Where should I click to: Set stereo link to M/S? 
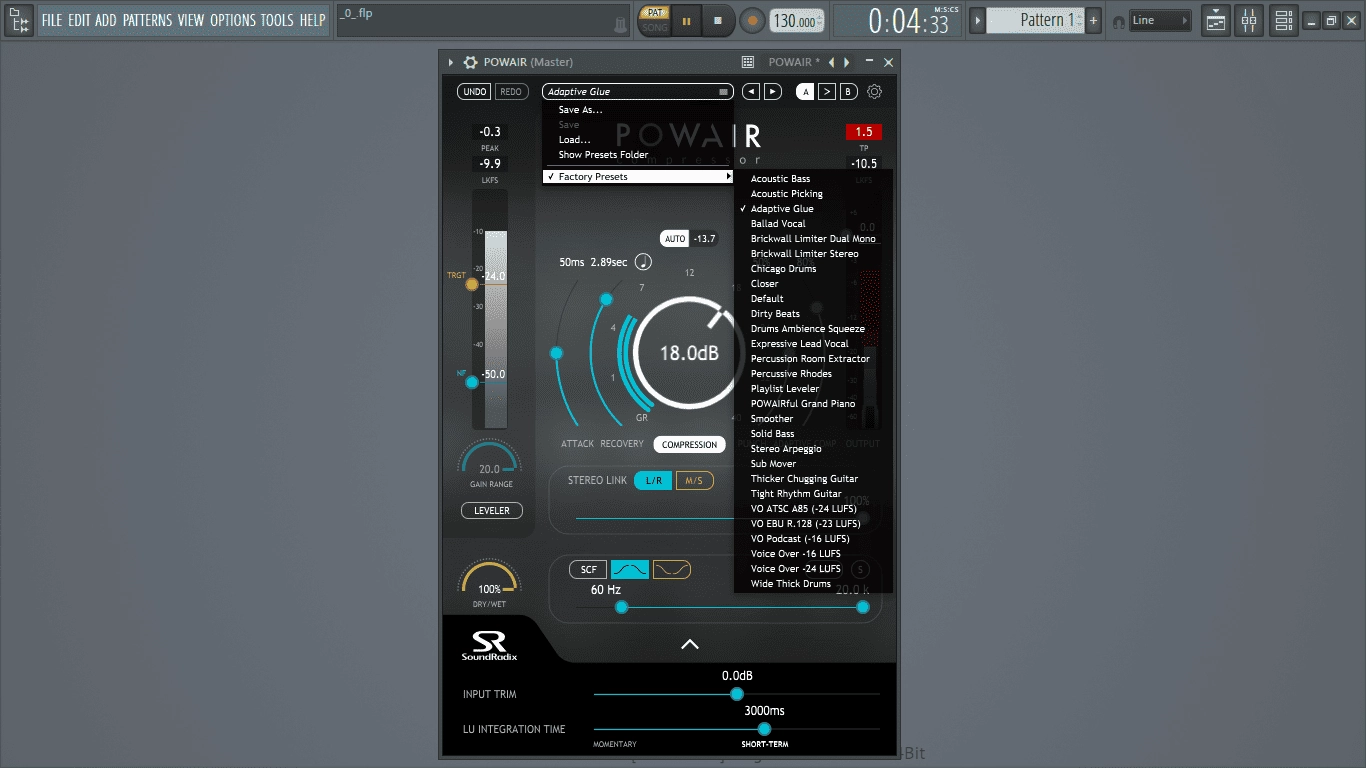pos(694,481)
